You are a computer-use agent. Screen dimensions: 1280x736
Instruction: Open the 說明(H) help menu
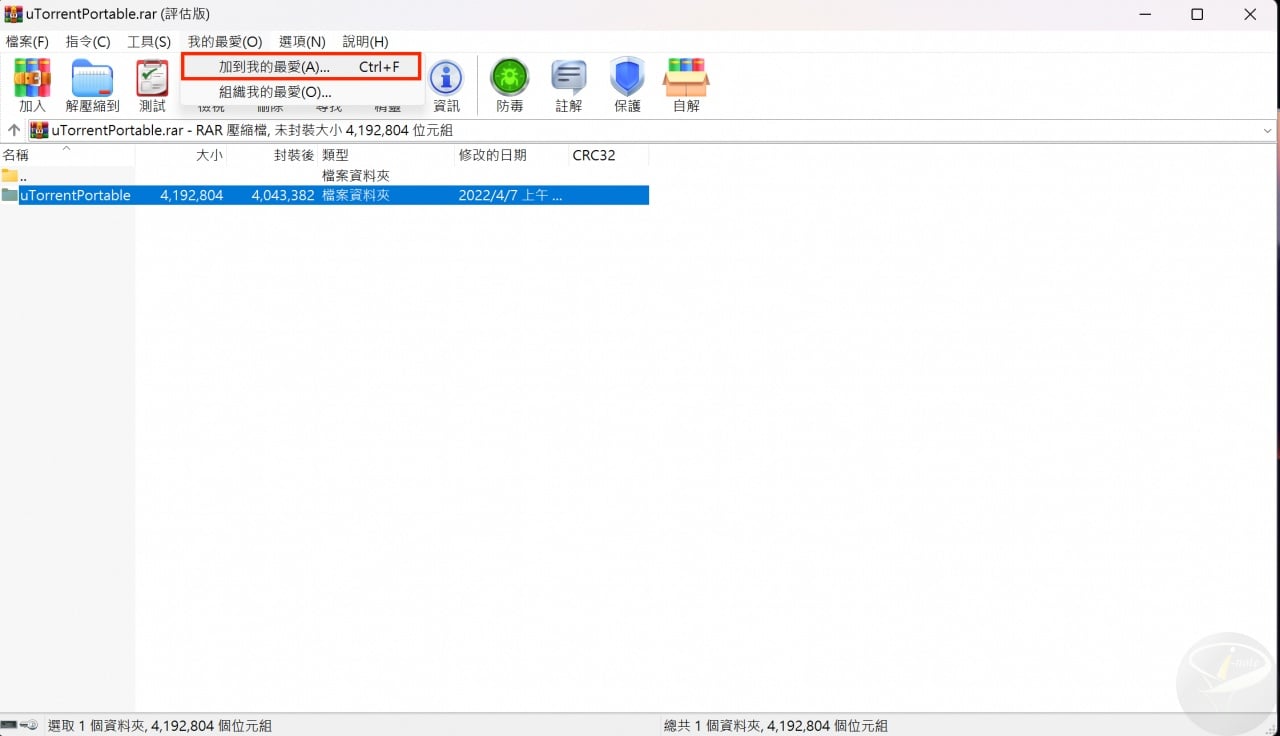[365, 42]
